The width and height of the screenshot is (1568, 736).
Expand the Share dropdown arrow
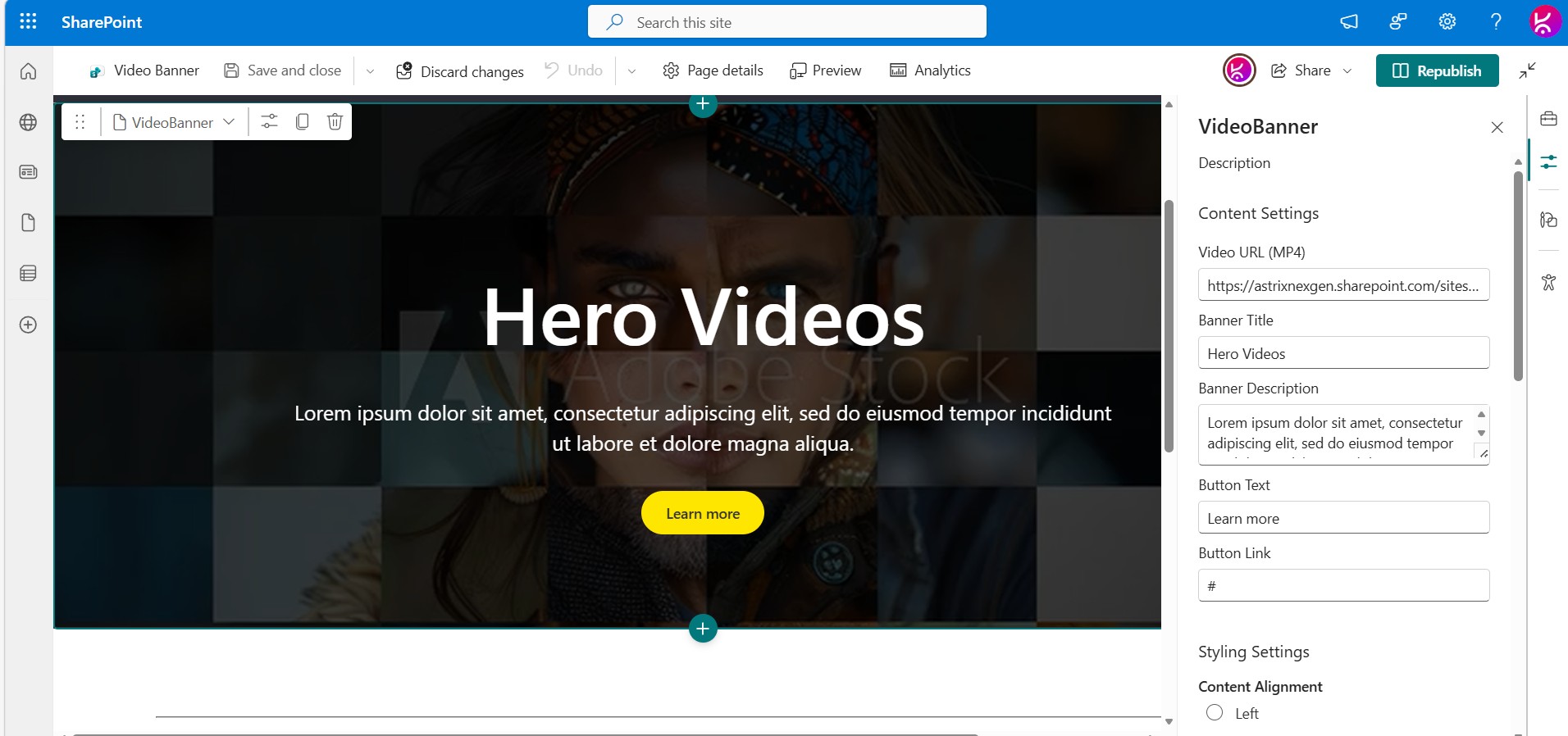[x=1347, y=71]
